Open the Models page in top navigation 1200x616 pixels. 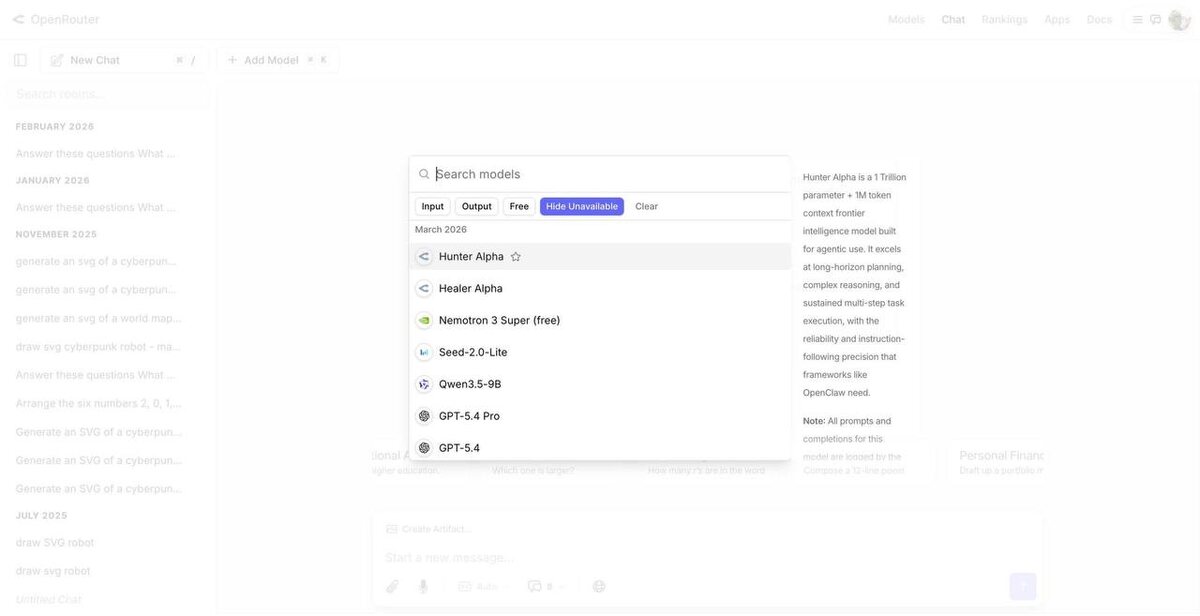coord(906,19)
